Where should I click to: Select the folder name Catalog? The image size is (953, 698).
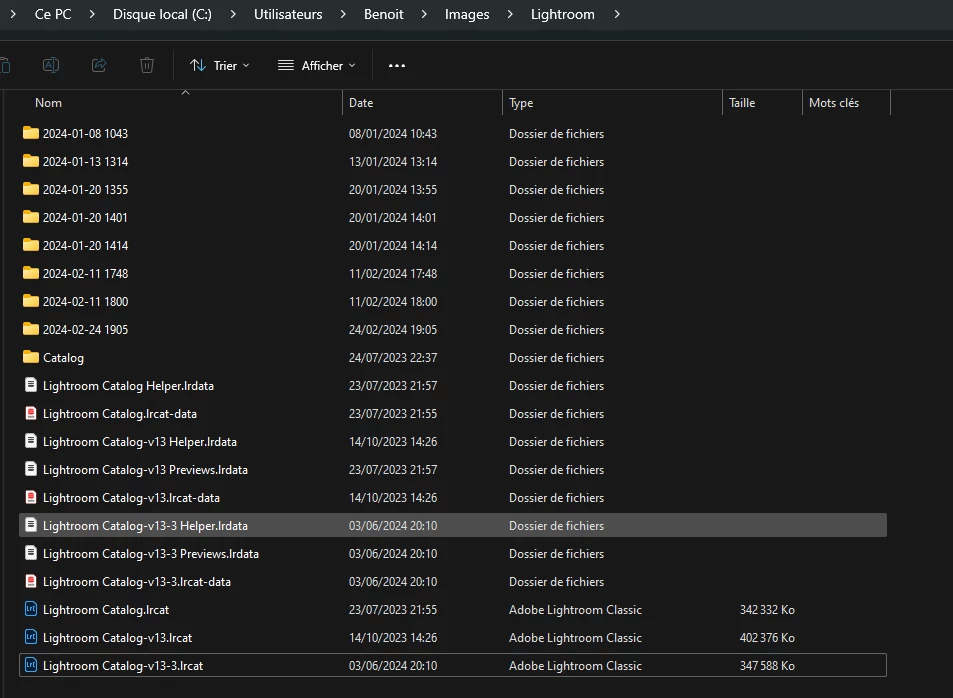point(63,358)
